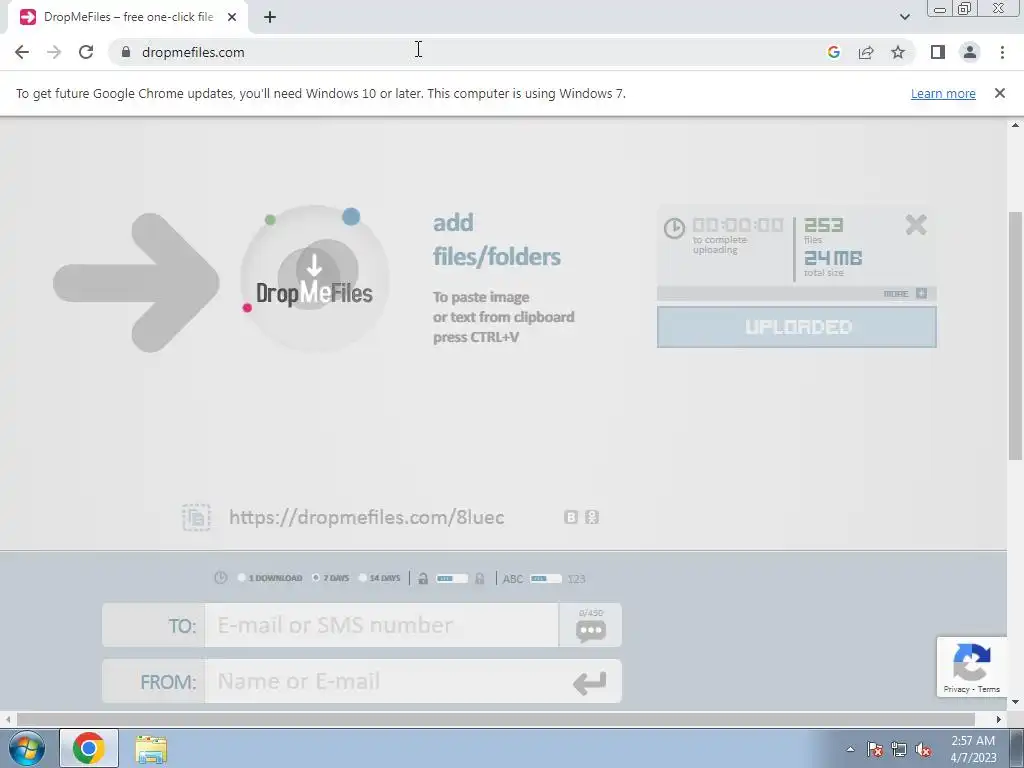
Task: Click the Google icon in address bar
Action: [x=833, y=52]
